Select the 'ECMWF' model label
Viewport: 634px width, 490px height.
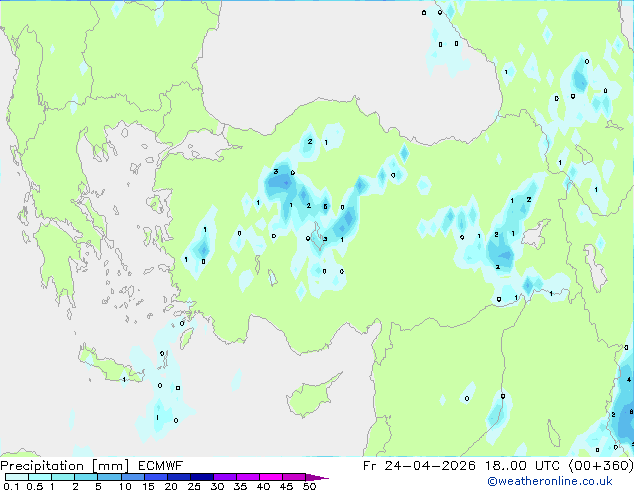[161, 466]
